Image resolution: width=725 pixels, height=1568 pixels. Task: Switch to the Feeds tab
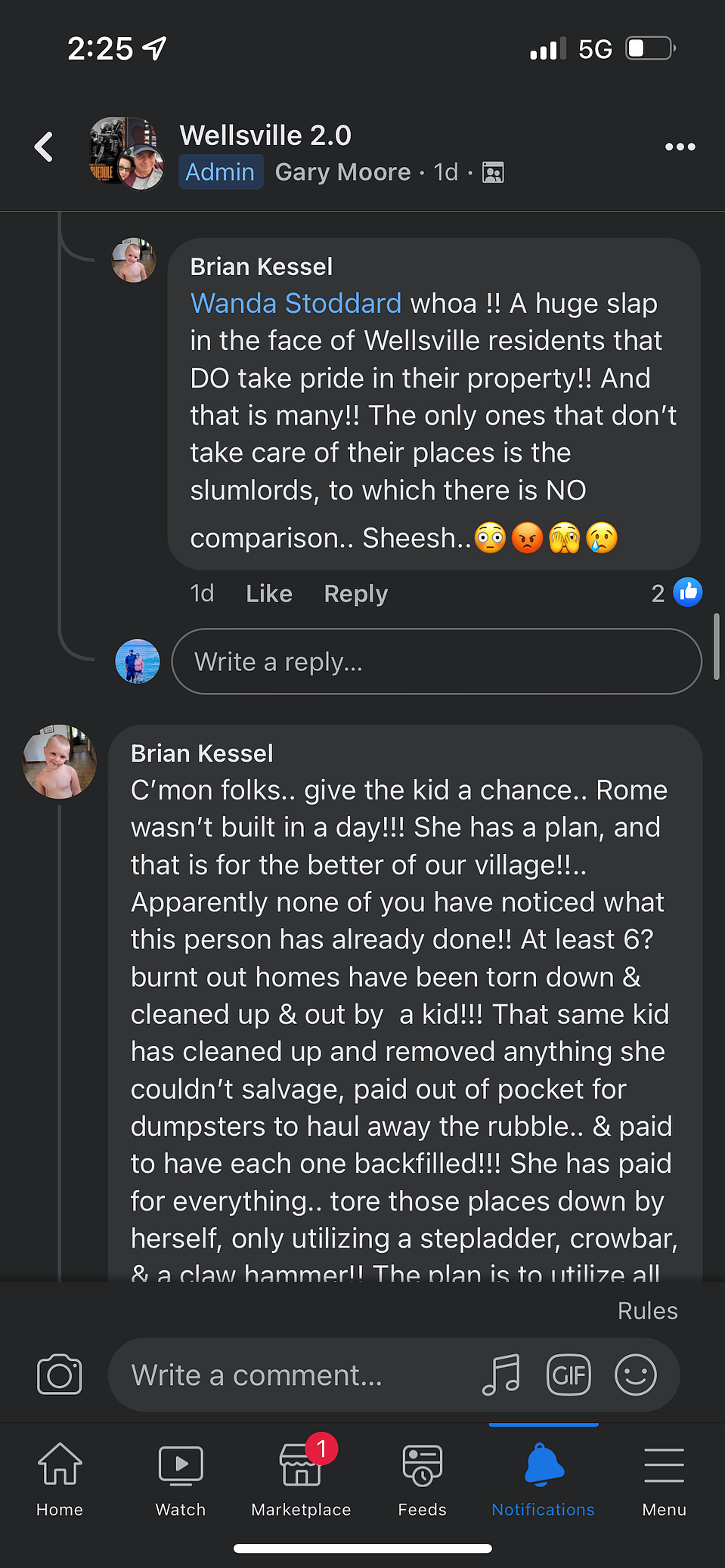[422, 1477]
